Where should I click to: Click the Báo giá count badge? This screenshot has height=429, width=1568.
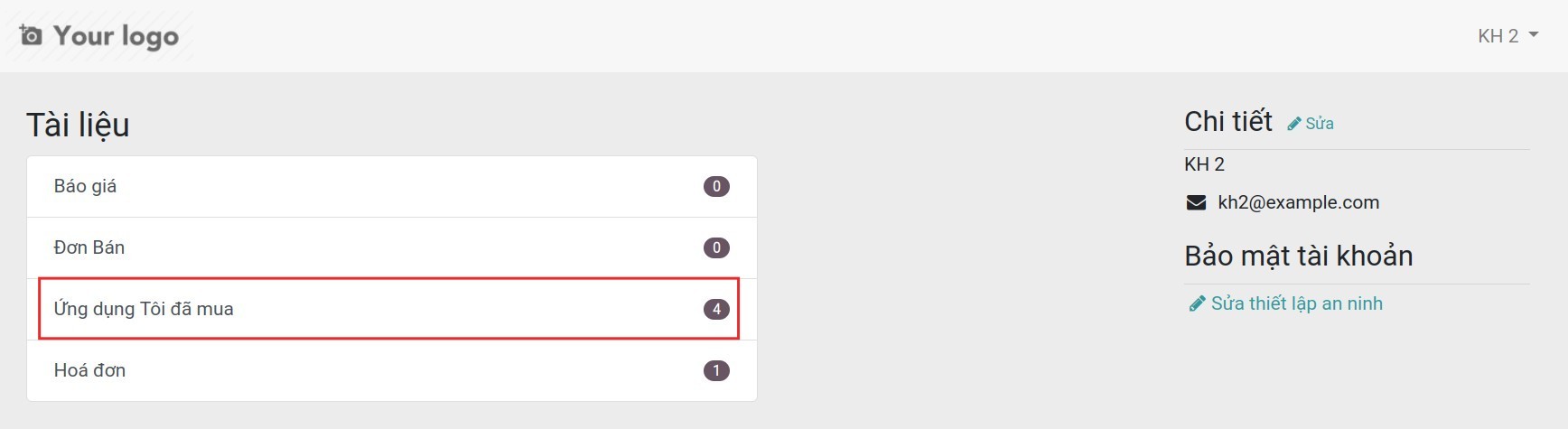click(x=716, y=187)
